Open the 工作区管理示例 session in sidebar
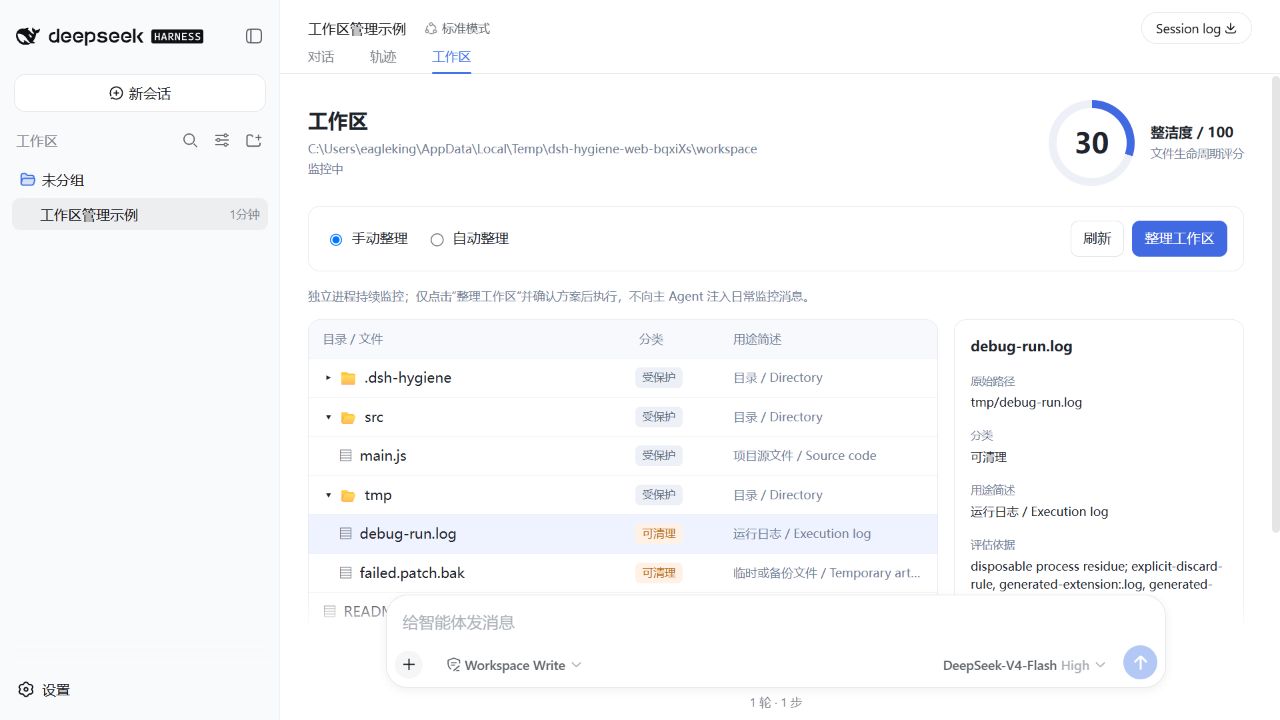The height and width of the screenshot is (720, 1280). pyautogui.click(x=140, y=215)
